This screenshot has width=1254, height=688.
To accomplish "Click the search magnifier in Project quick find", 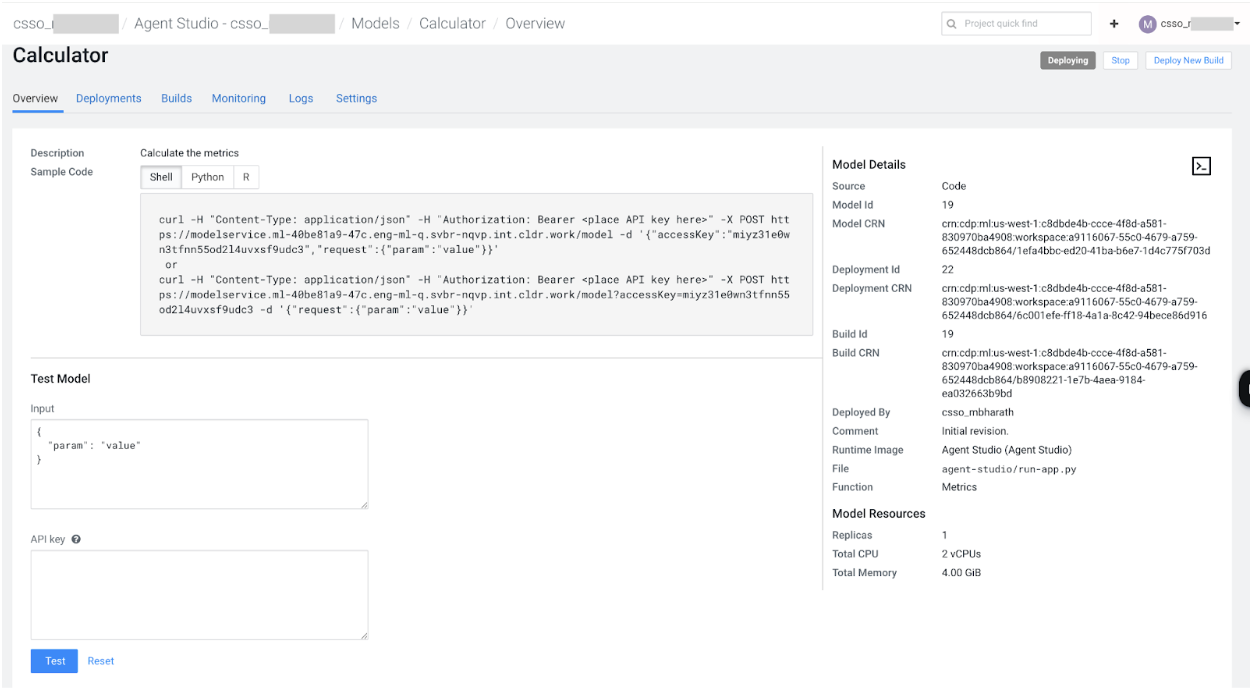I will (952, 24).
